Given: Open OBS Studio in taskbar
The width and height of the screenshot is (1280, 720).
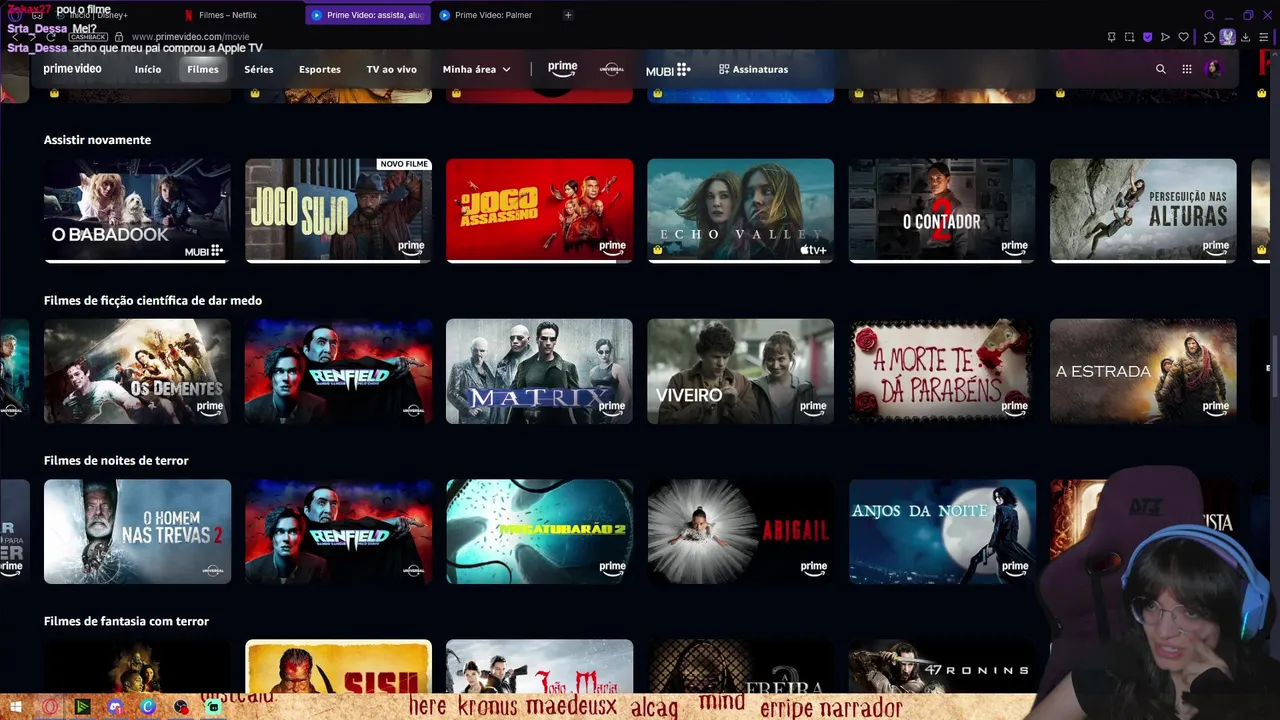Looking at the screenshot, I should [181, 707].
